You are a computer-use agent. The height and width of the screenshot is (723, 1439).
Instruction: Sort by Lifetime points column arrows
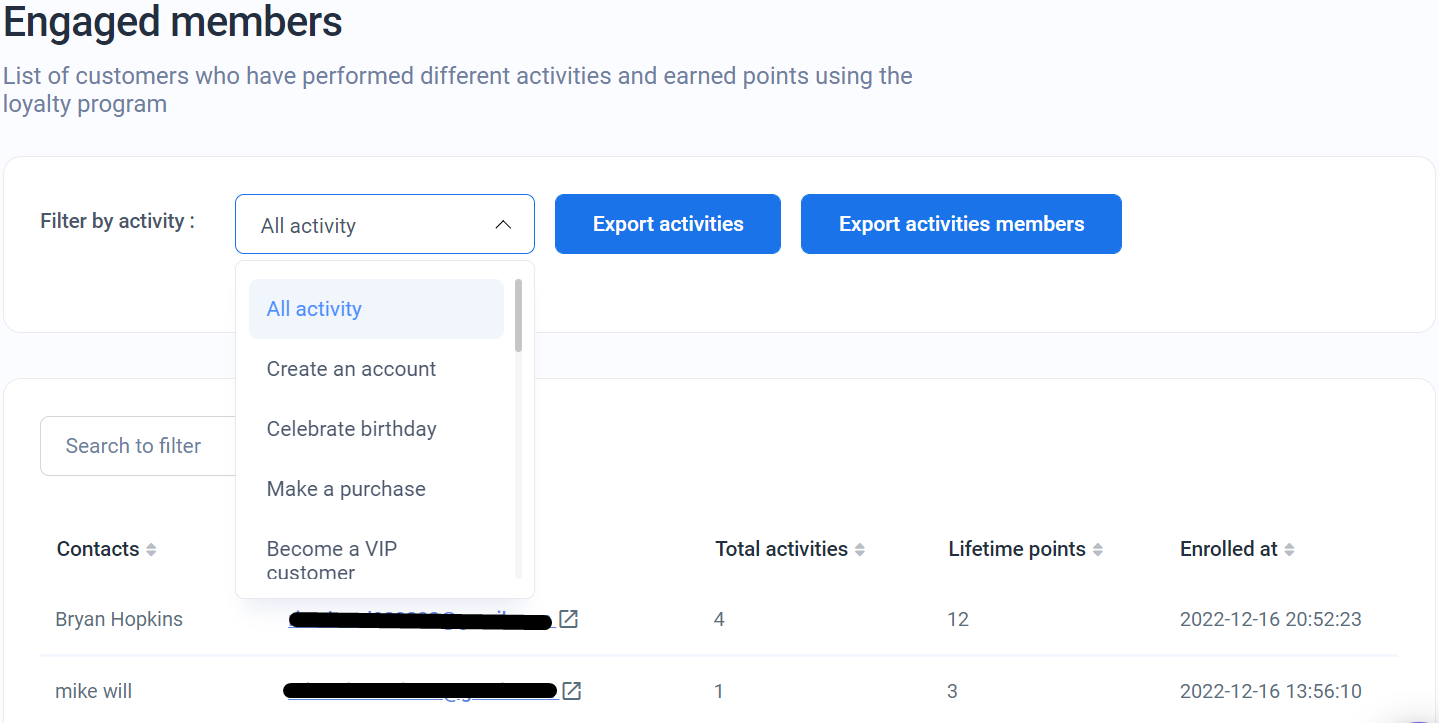pyautogui.click(x=1098, y=549)
